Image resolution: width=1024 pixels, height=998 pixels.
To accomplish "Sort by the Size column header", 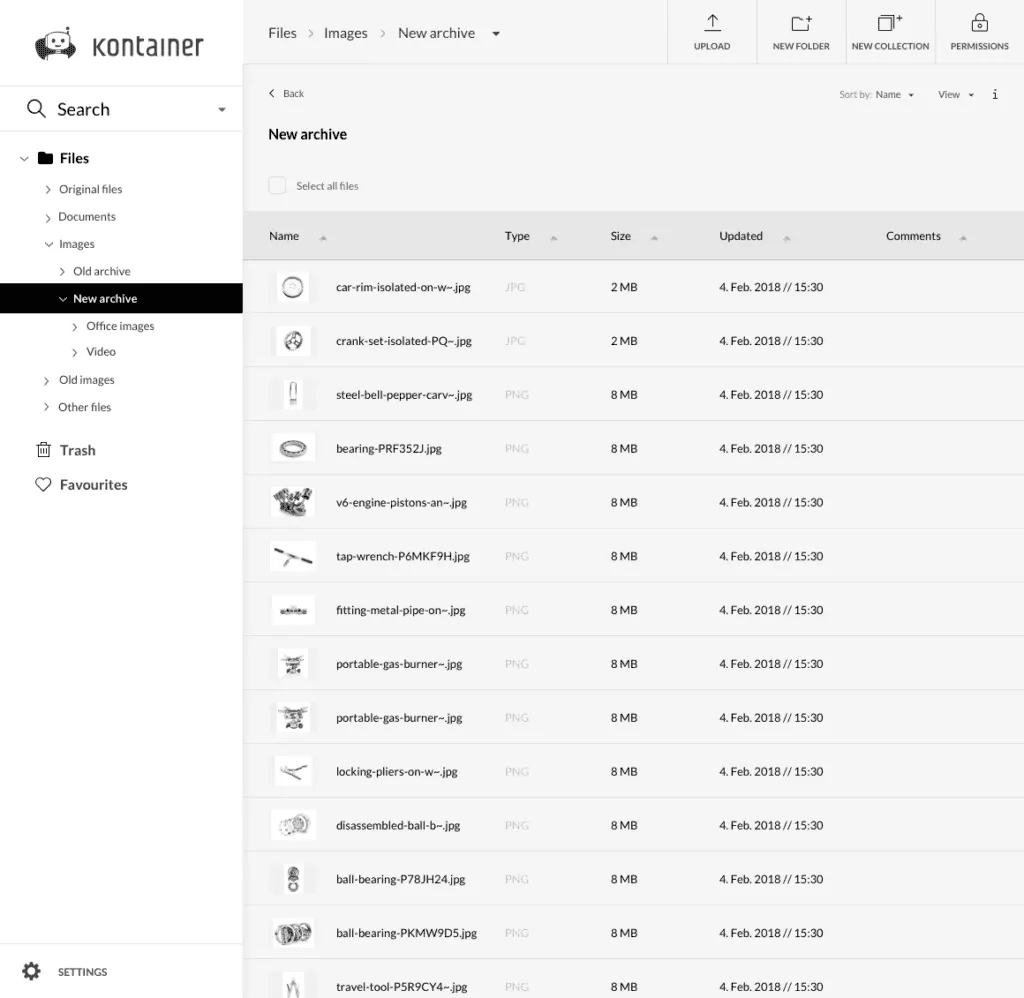I will (x=633, y=236).
